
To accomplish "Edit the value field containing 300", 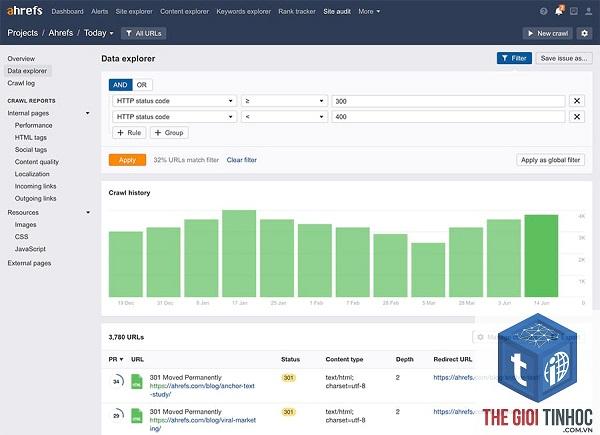I will 448,101.
